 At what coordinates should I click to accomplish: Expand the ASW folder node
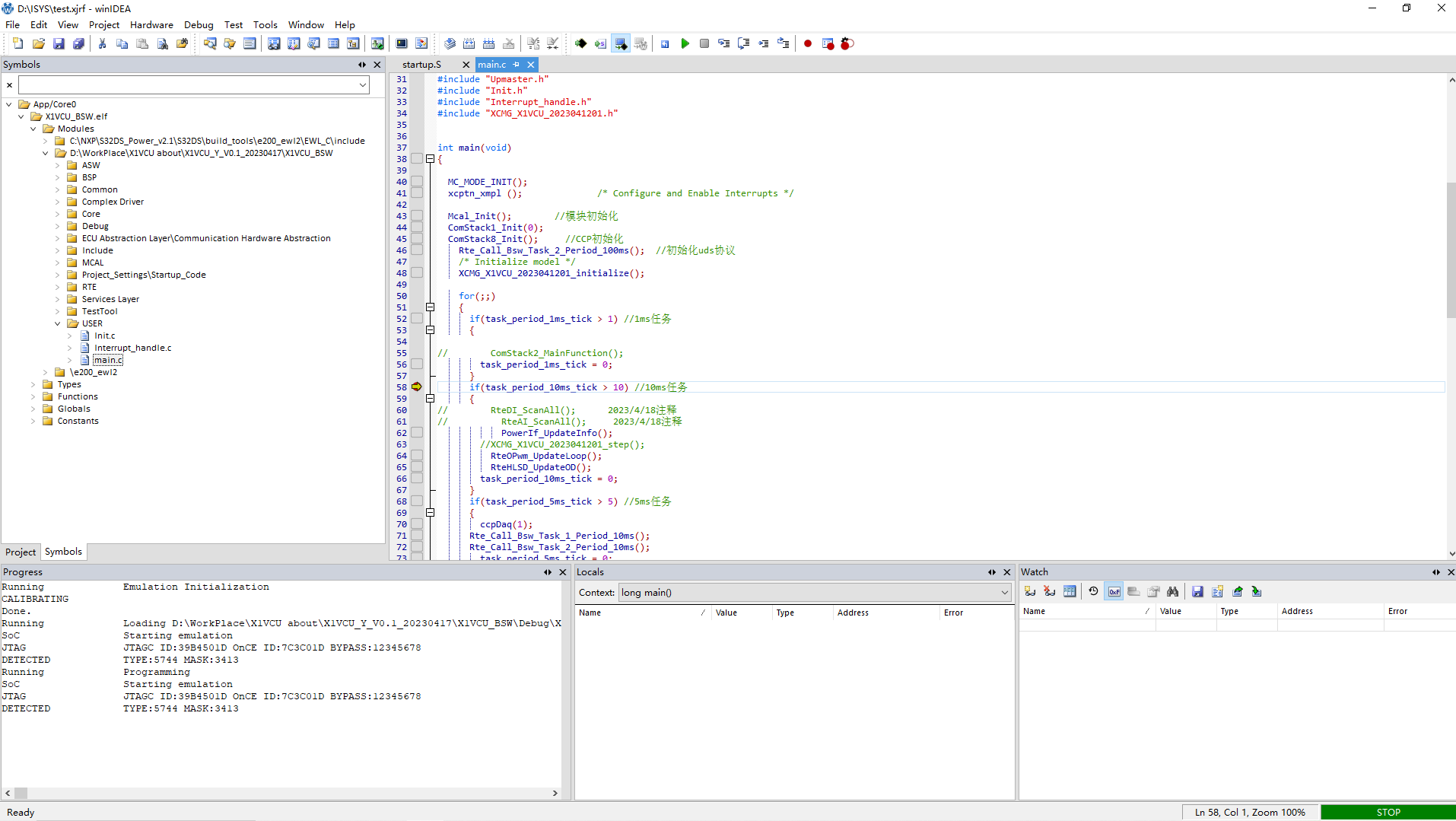58,165
